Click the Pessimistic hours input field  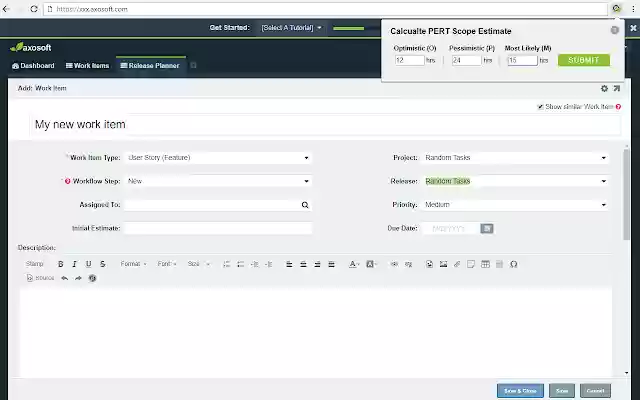[x=466, y=60]
